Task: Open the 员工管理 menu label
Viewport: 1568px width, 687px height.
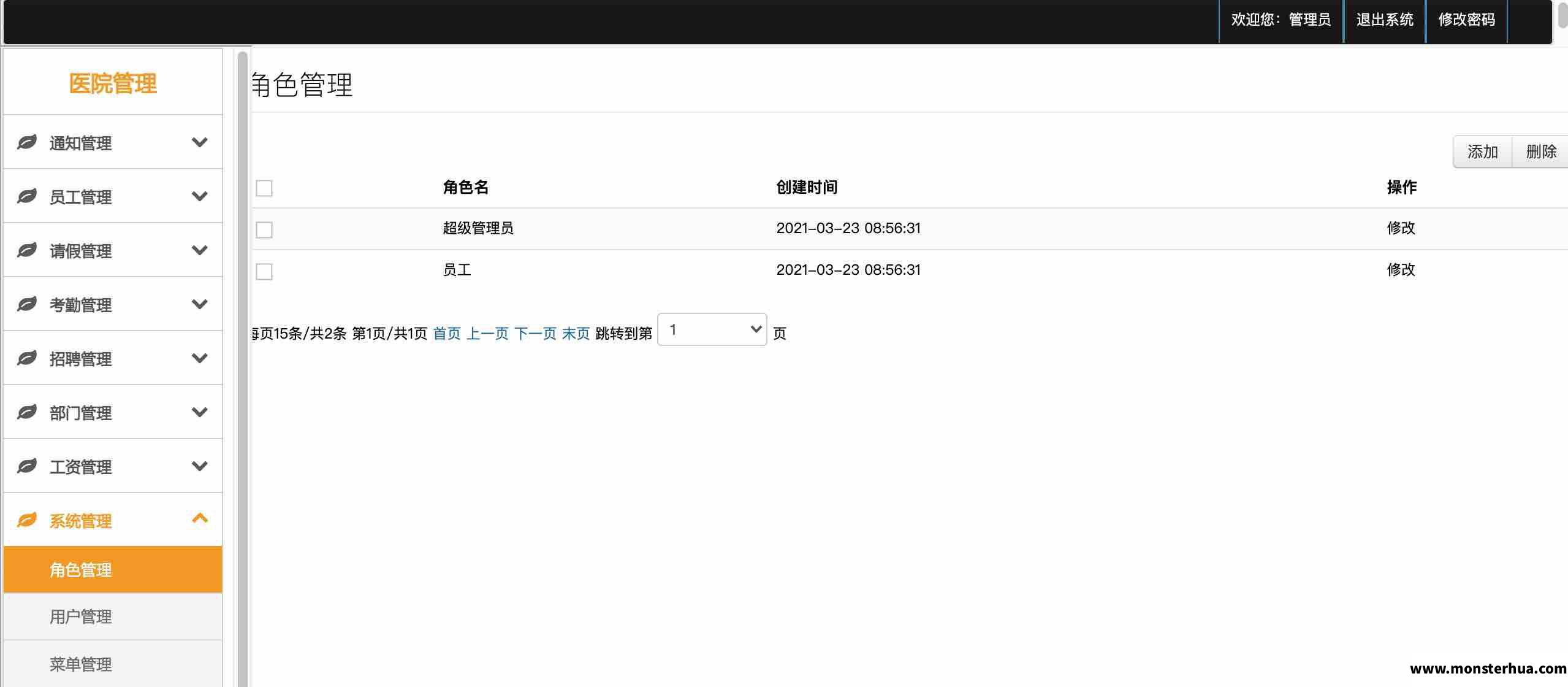Action: pos(80,198)
